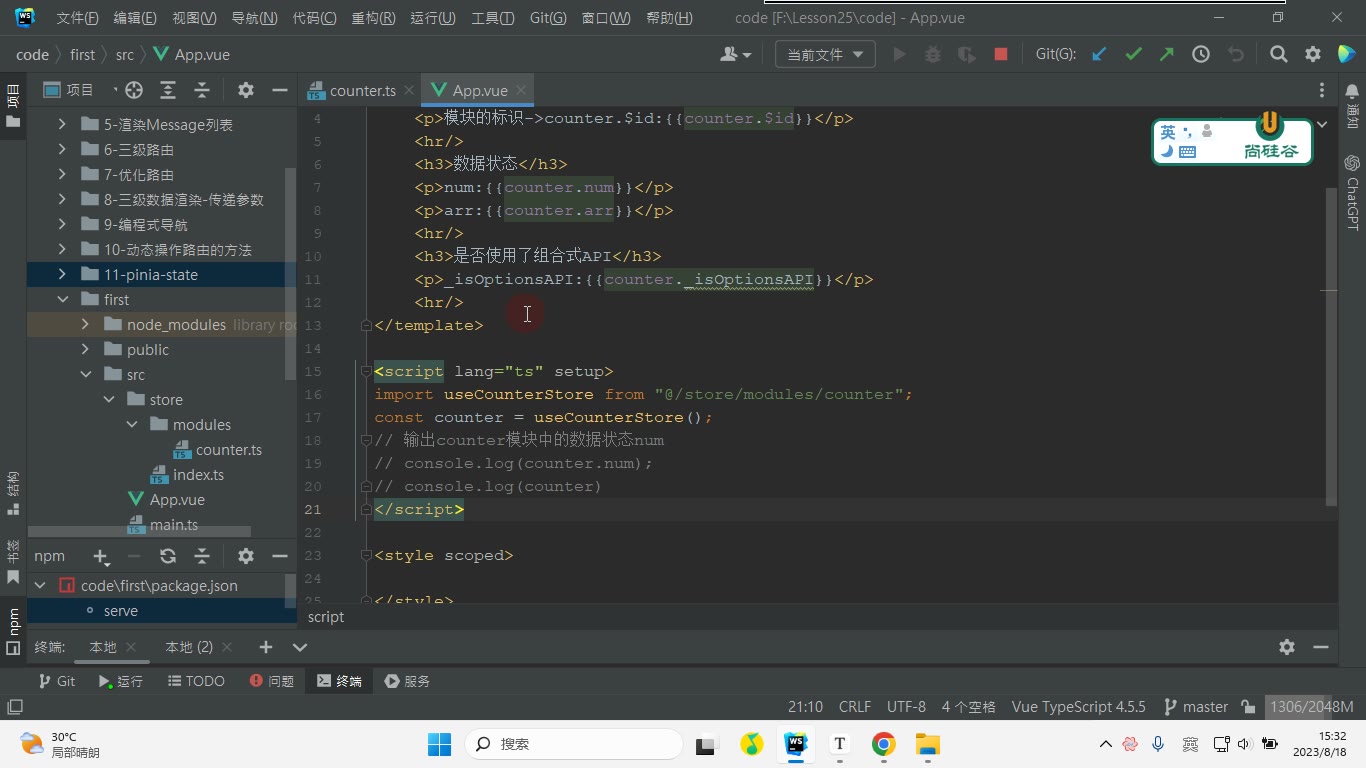Click the Git commit checkmark icon
The height and width of the screenshot is (768, 1366).
[x=1133, y=55]
